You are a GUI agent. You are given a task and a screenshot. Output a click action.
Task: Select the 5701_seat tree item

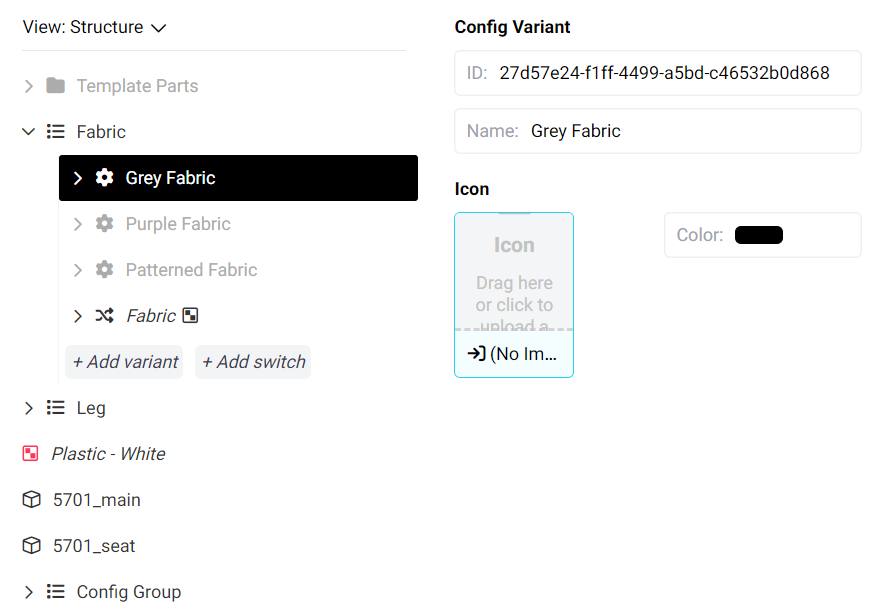[x=94, y=546]
